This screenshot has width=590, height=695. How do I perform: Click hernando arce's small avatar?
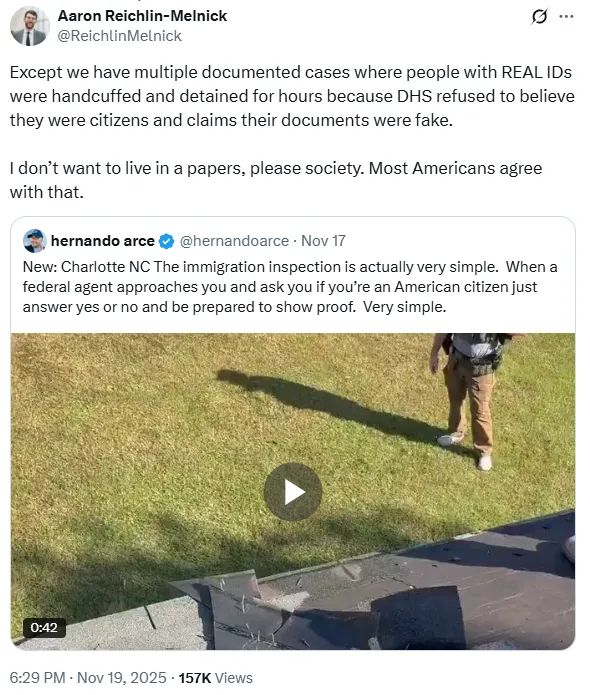35,241
